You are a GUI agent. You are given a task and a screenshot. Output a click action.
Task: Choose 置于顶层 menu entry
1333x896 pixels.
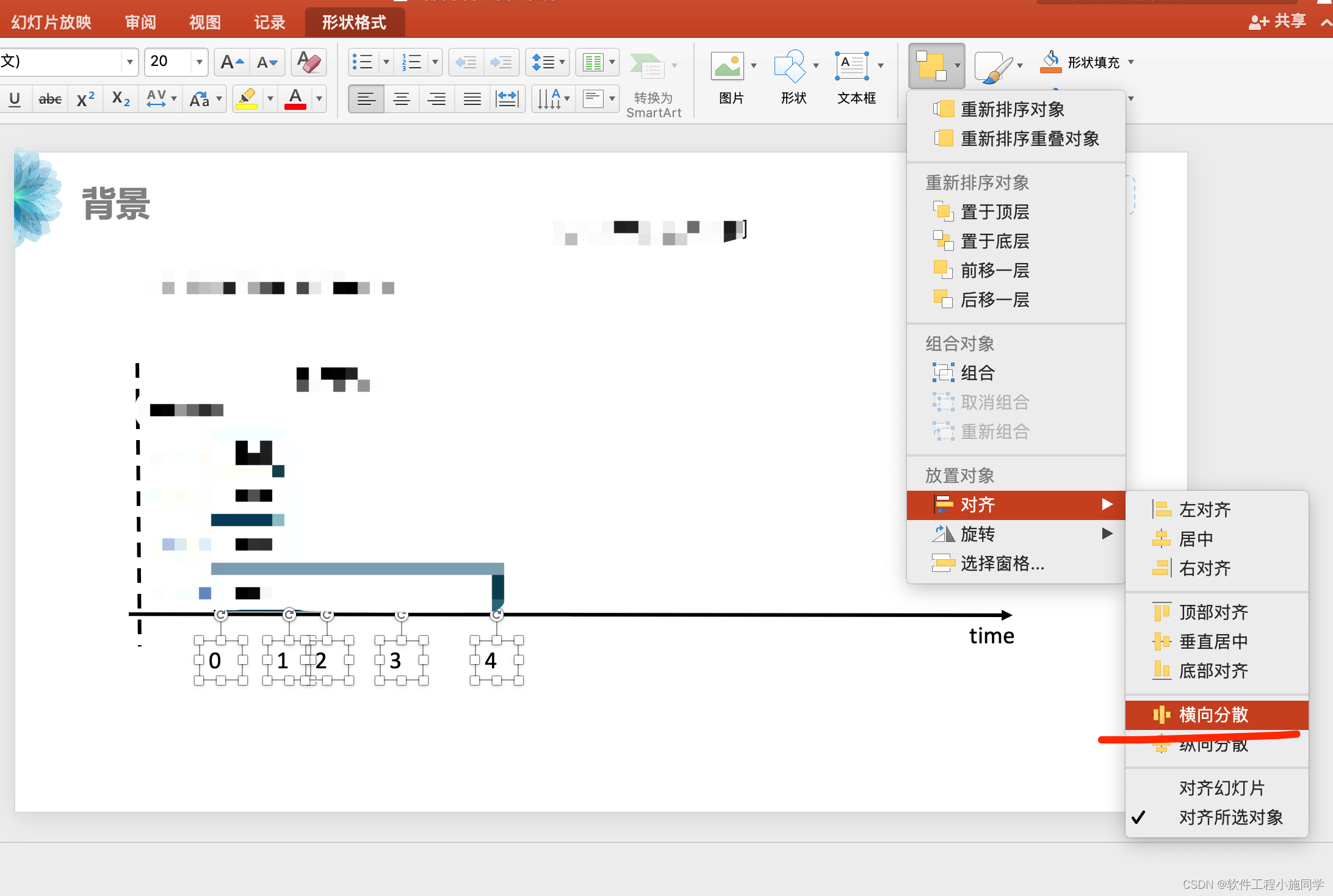[x=994, y=212]
